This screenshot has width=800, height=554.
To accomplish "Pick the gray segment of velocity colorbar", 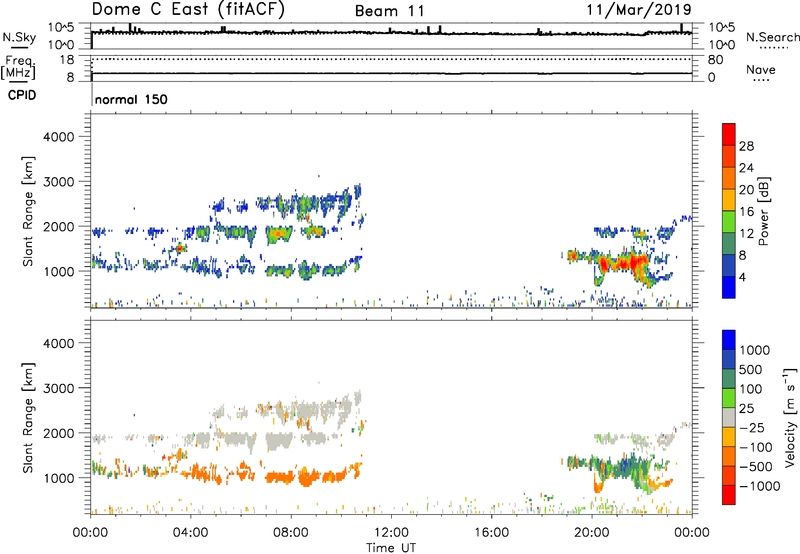I will [x=729, y=418].
